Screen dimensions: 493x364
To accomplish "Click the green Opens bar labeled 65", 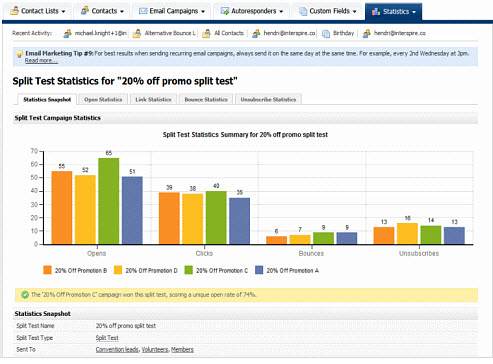I will click(109, 201).
